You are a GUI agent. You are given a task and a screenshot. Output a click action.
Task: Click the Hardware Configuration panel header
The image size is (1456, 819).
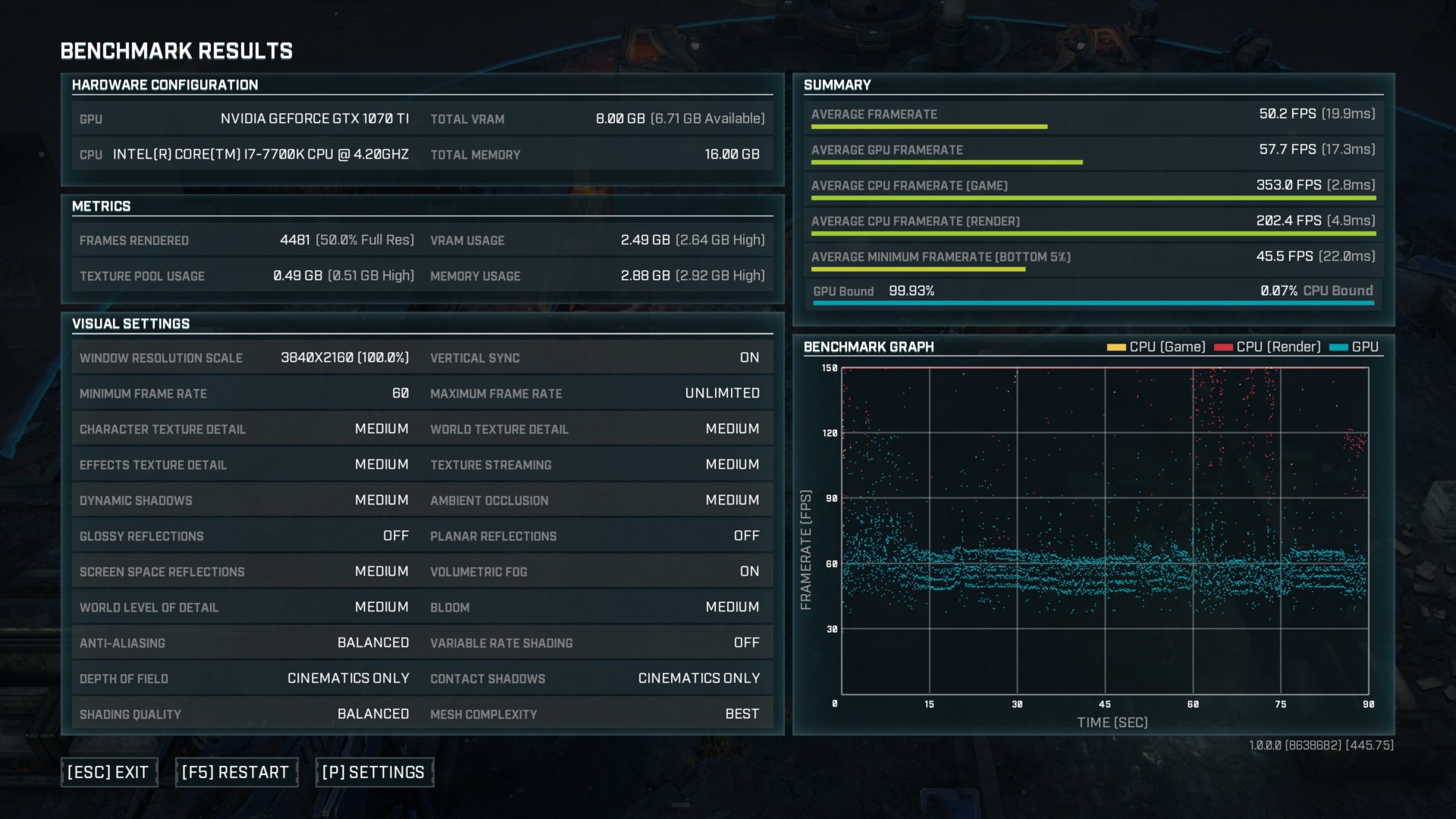click(165, 85)
